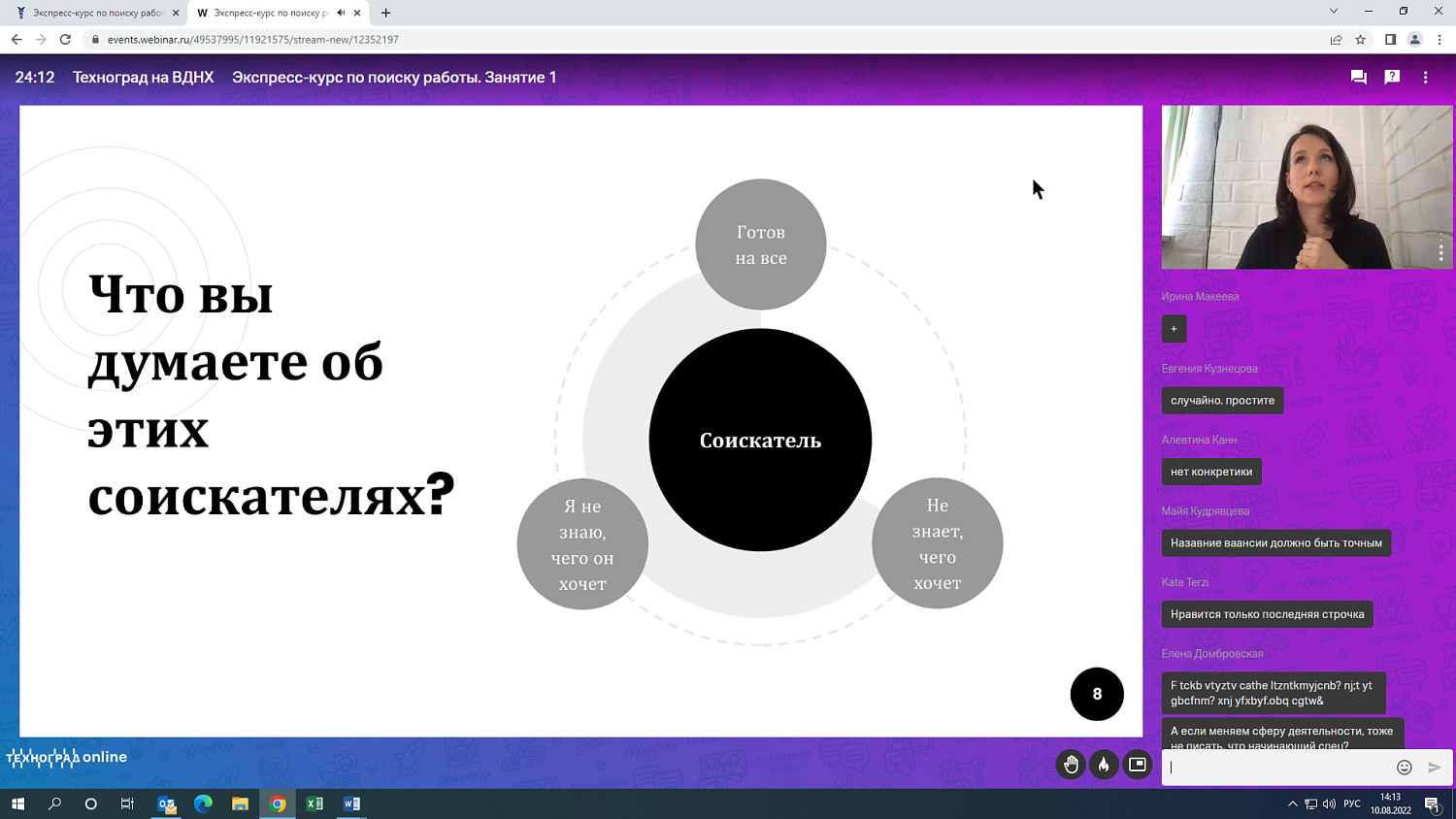Click the fire reaction icon
This screenshot has height=819, width=1456.
[x=1104, y=765]
